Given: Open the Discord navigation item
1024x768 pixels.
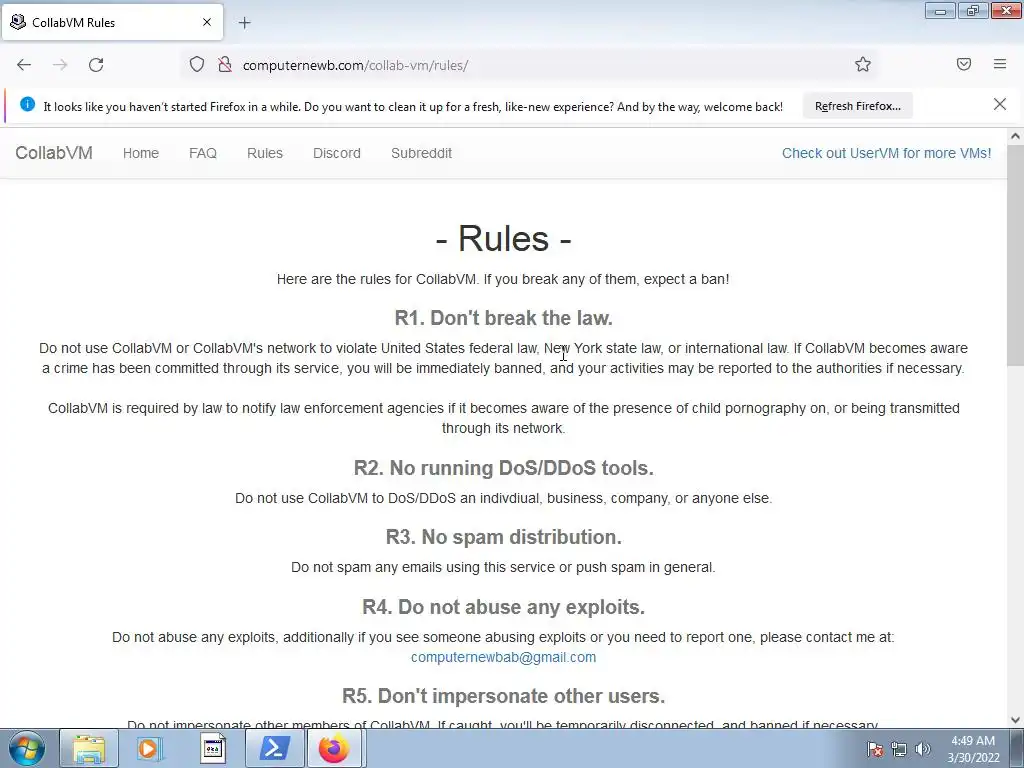Looking at the screenshot, I should coord(336,153).
